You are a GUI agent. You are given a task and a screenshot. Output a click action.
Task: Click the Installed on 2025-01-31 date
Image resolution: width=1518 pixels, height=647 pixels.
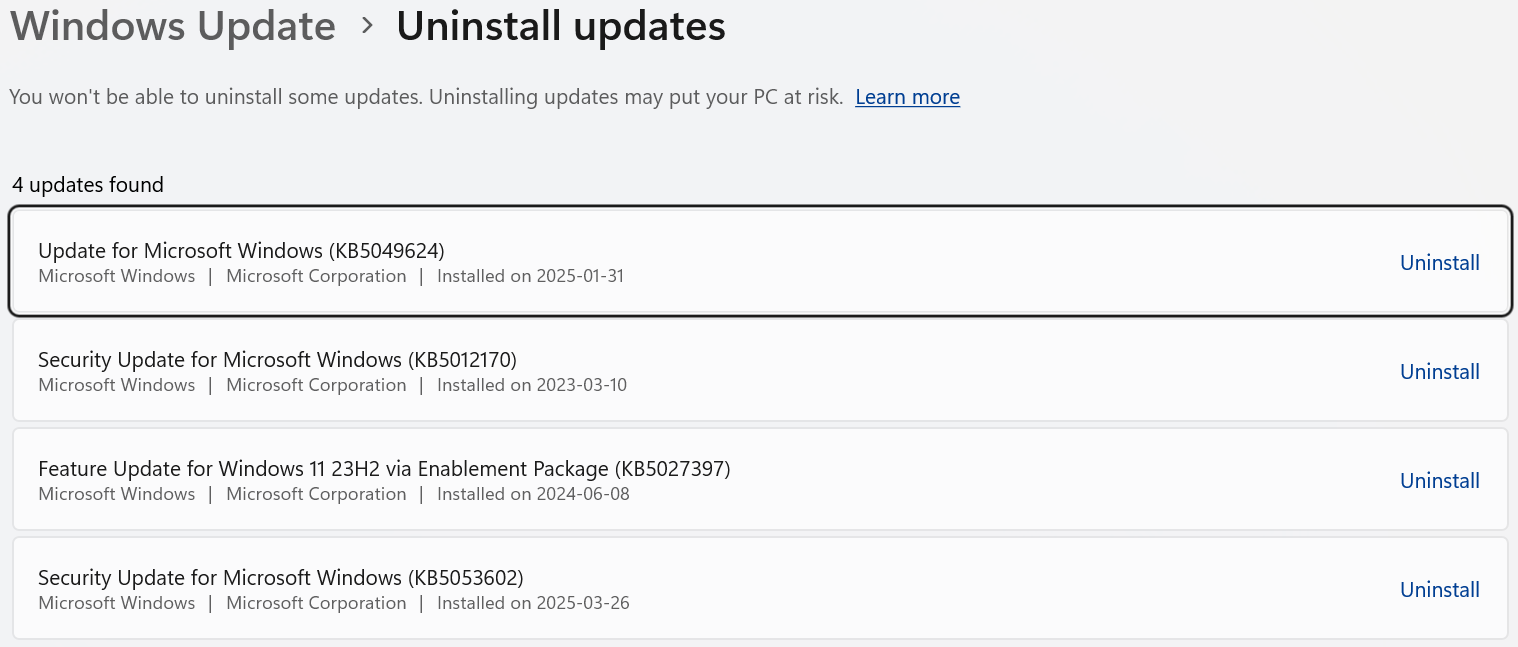[530, 276]
